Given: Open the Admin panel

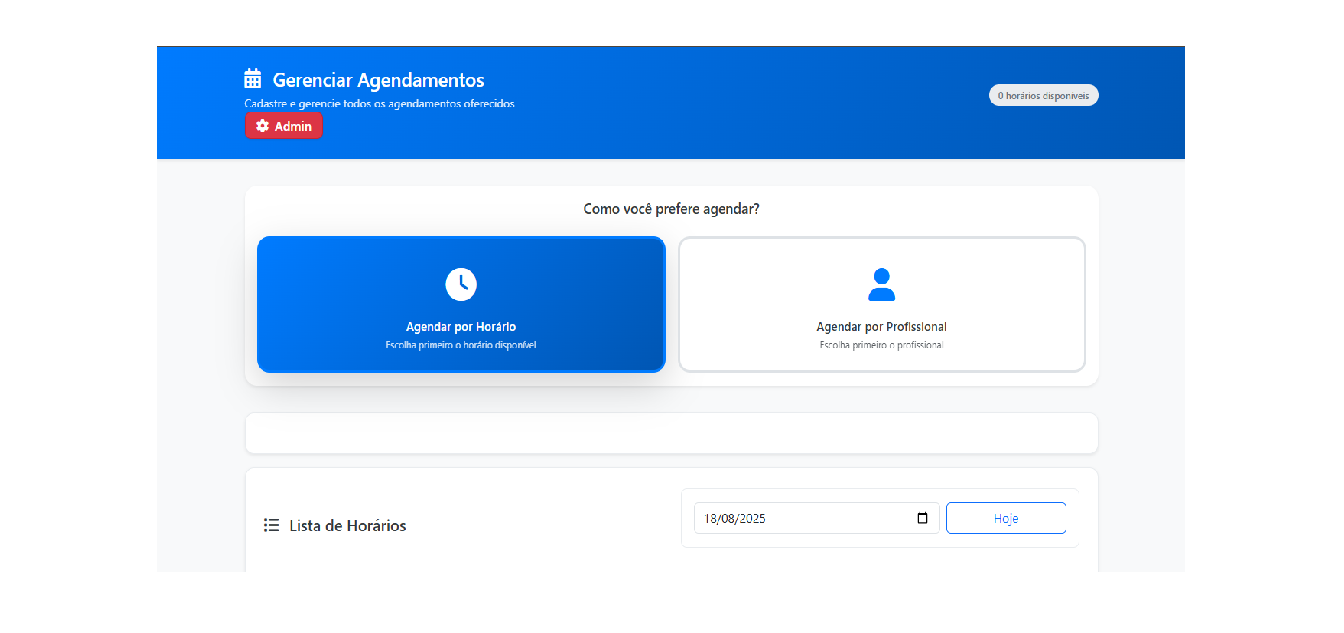Looking at the screenshot, I should 284,126.
